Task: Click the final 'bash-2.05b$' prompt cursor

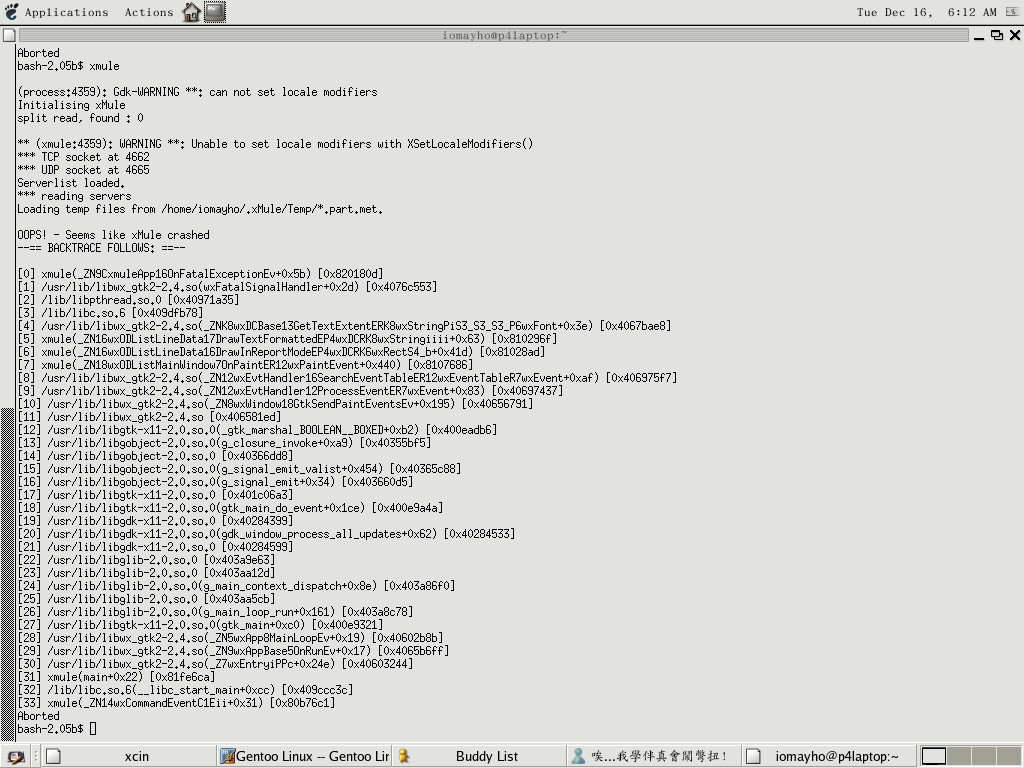Action: [x=93, y=729]
